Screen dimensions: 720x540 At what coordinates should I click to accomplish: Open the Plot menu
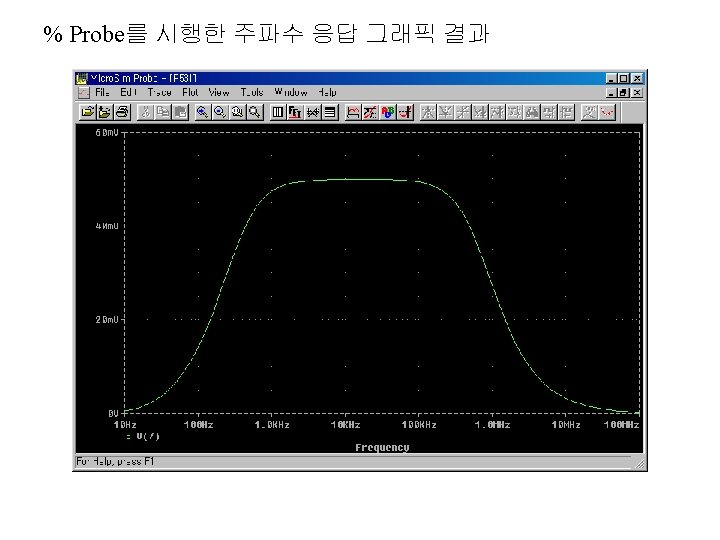(190, 92)
